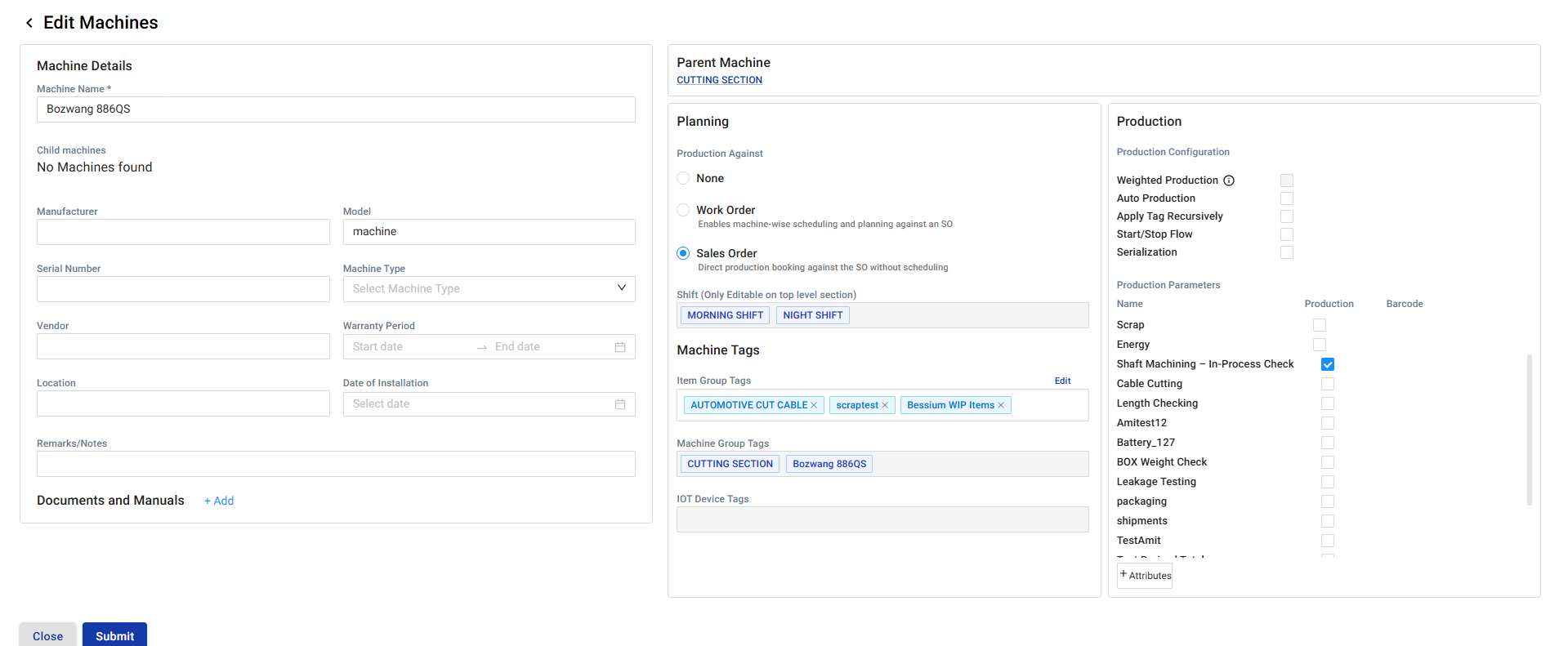Click Edit for Item Group Tags

coord(1062,381)
